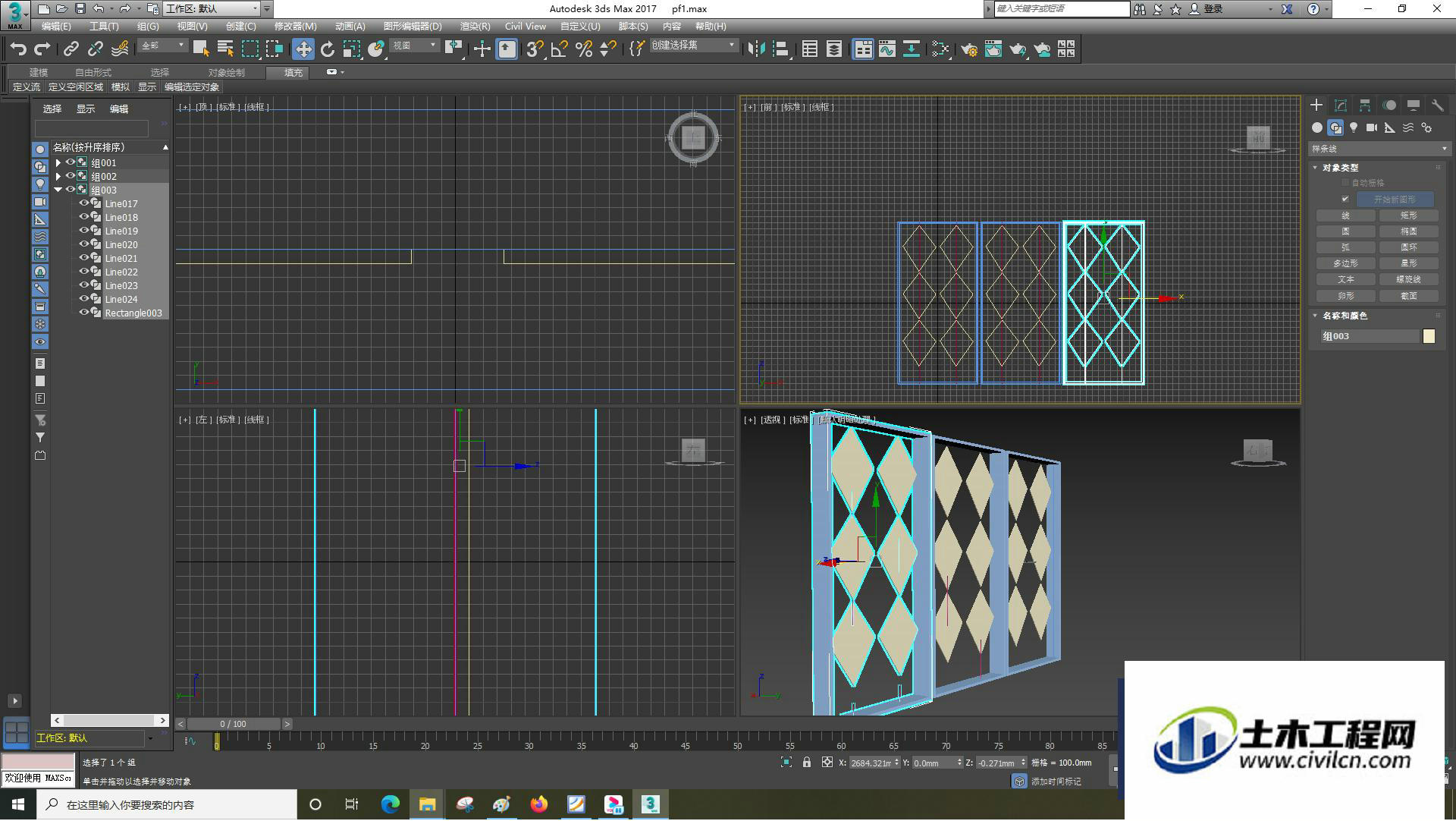Open the Rendered Frame Window

(993, 49)
